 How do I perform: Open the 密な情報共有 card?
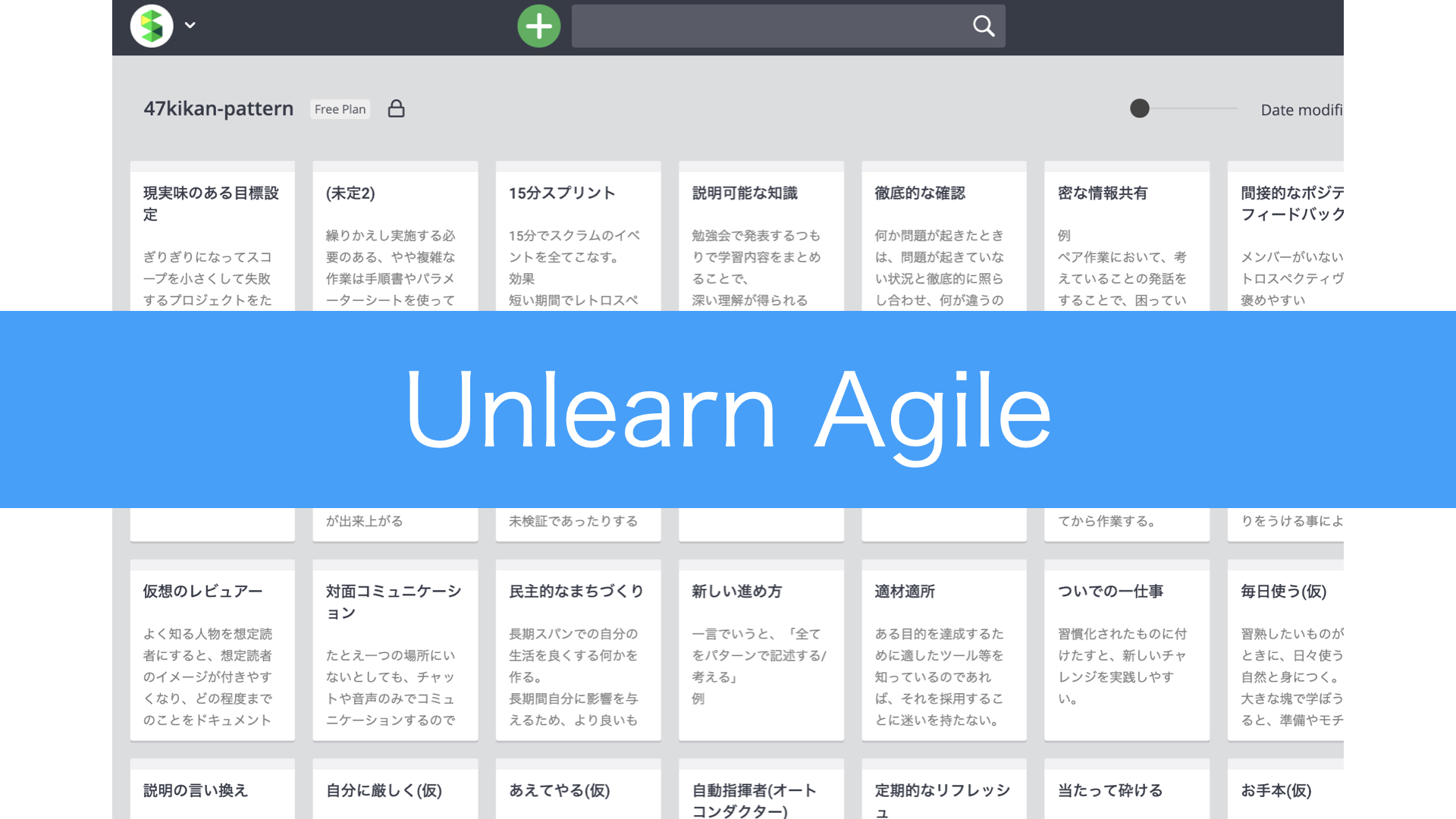pyautogui.click(x=1127, y=236)
